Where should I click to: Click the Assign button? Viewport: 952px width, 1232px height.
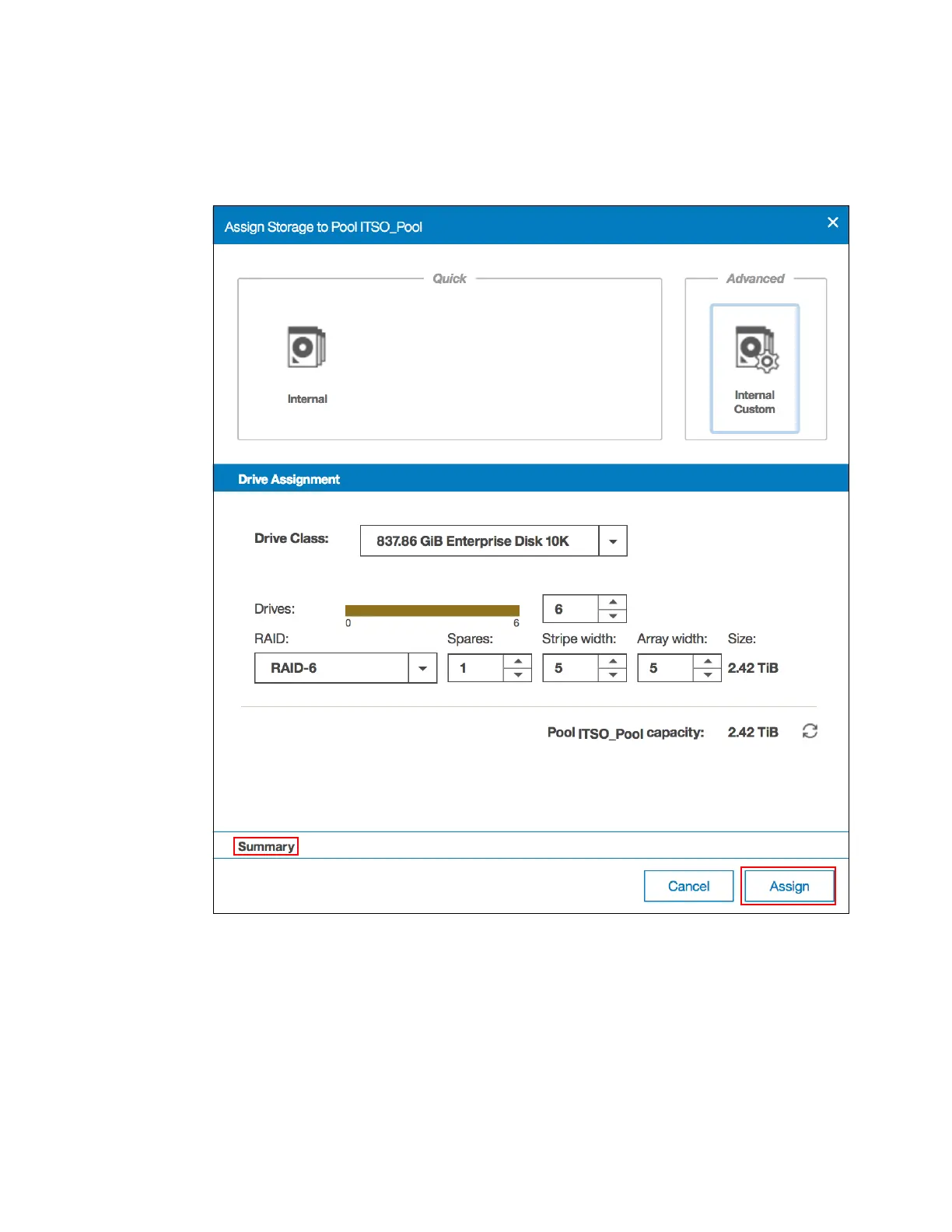click(x=789, y=886)
